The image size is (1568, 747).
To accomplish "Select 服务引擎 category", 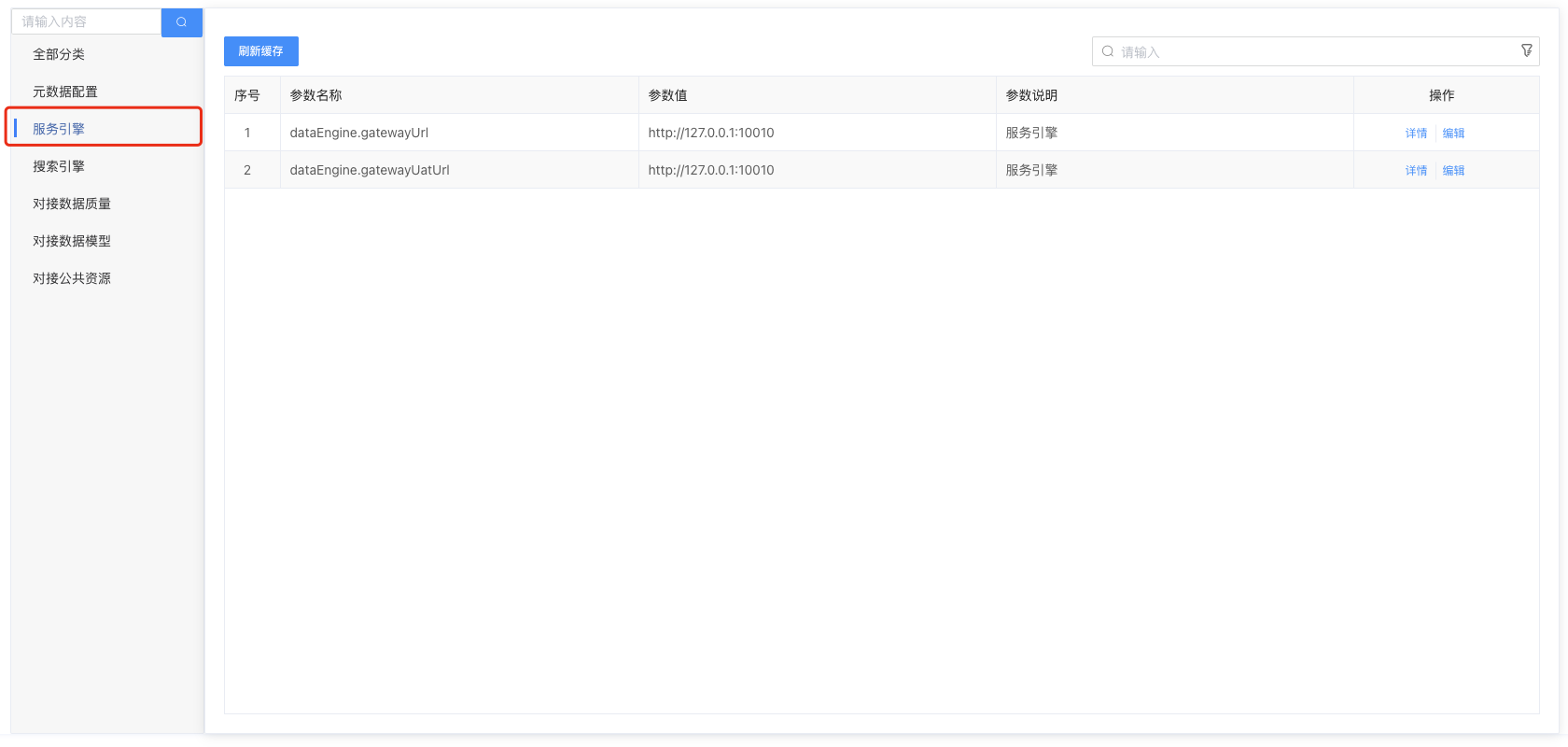I will 59,129.
